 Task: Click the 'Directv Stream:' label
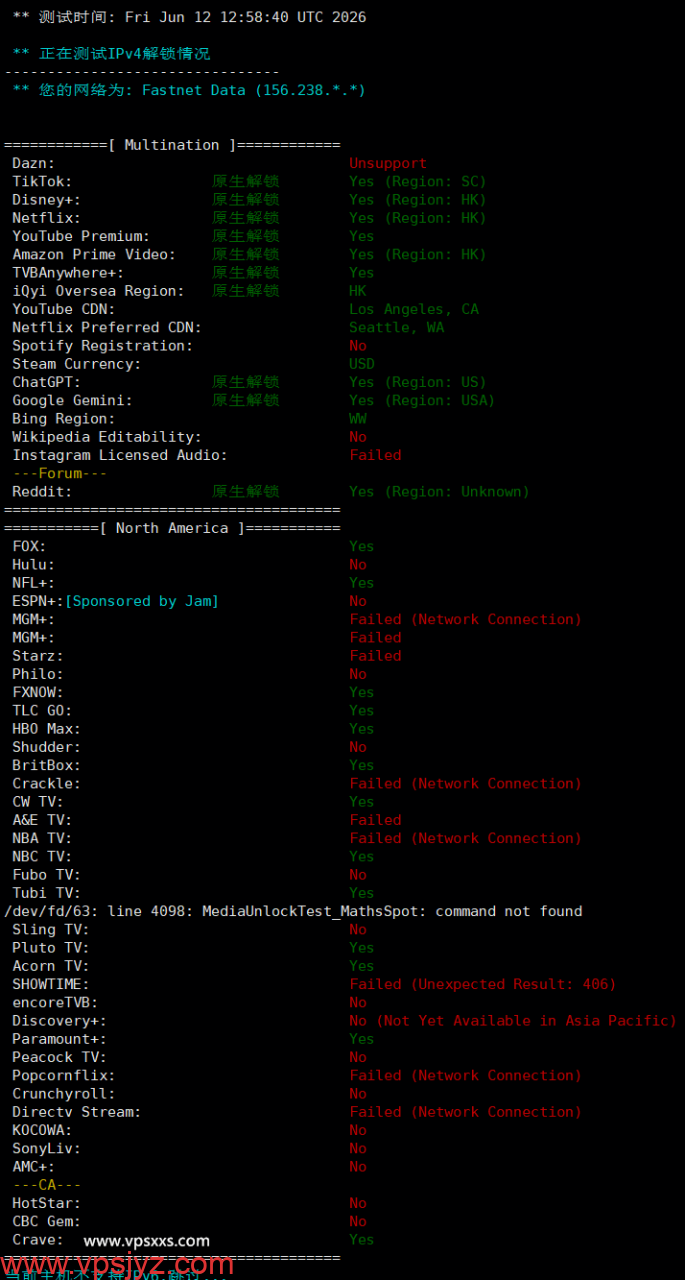pos(77,1112)
